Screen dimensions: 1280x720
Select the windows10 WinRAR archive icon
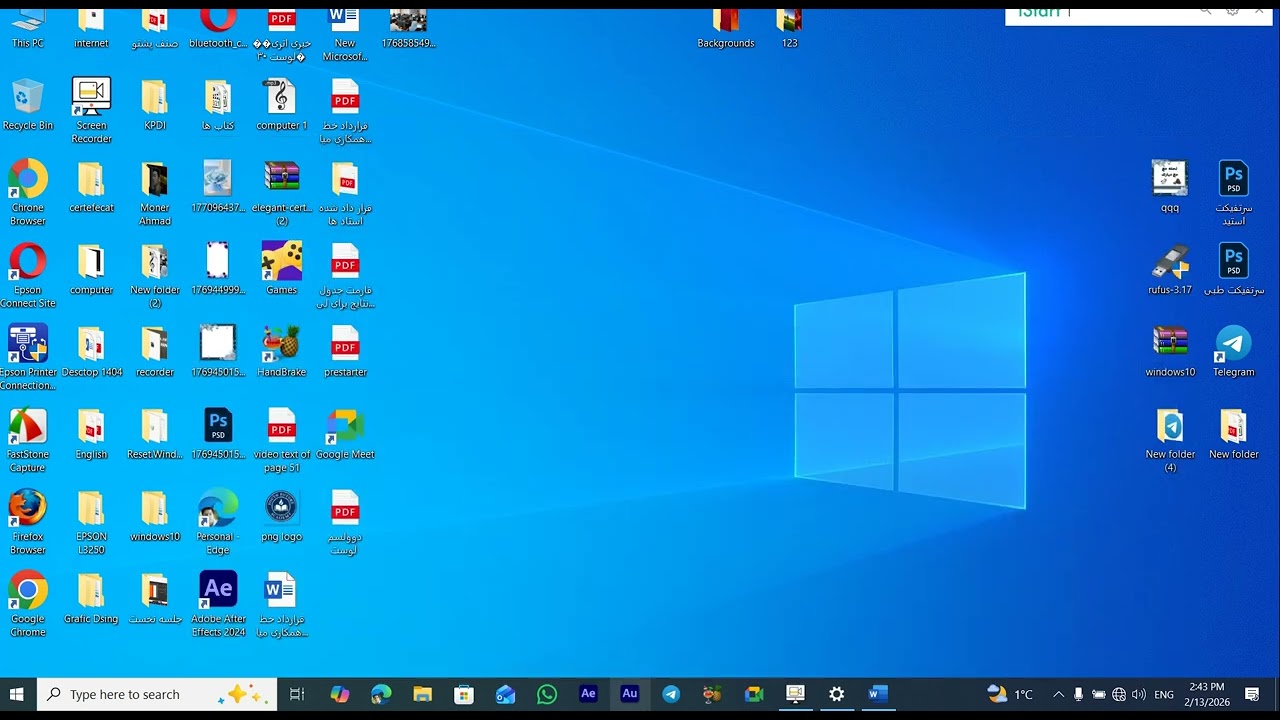[x=1170, y=351]
